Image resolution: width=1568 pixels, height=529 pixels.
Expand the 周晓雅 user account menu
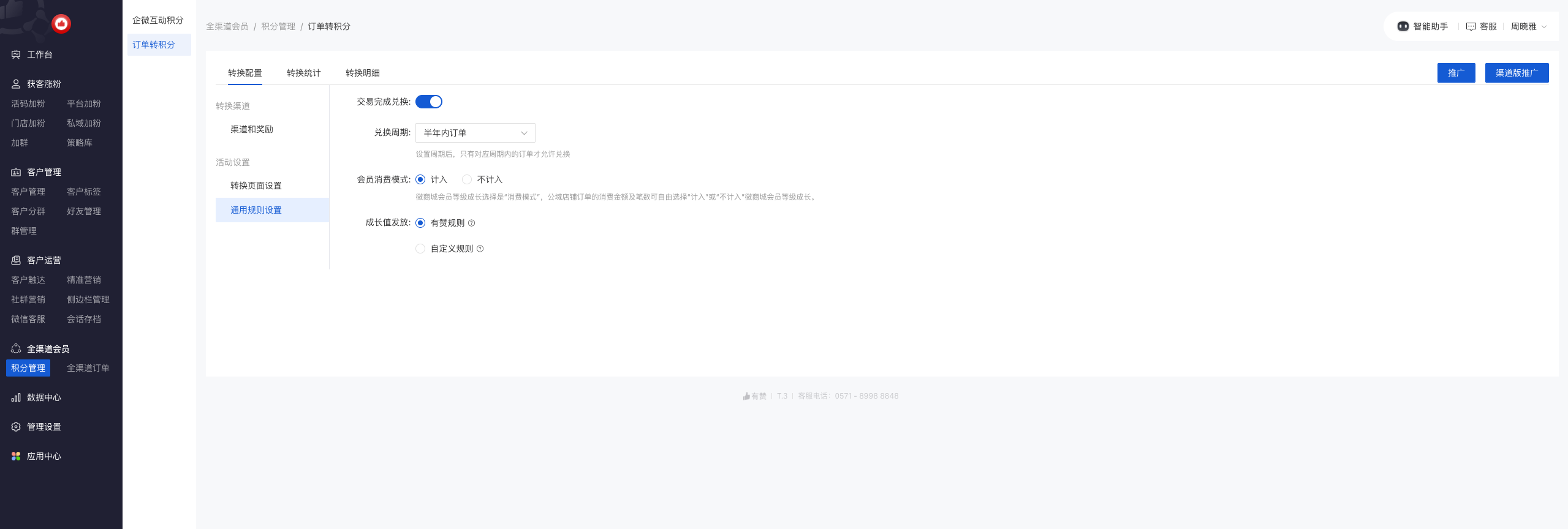coord(1528,26)
